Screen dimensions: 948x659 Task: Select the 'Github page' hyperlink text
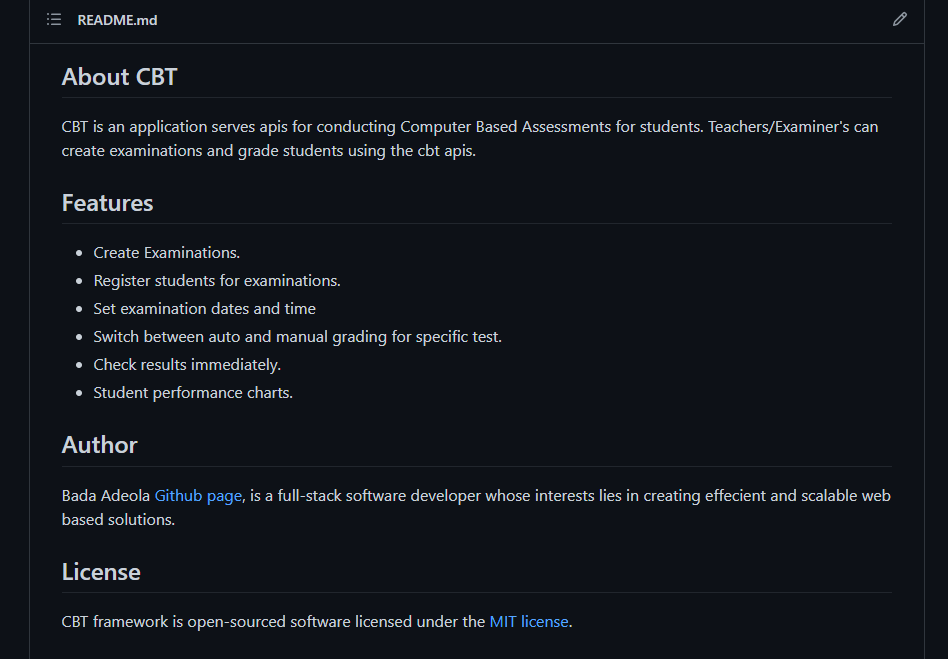[x=198, y=495]
